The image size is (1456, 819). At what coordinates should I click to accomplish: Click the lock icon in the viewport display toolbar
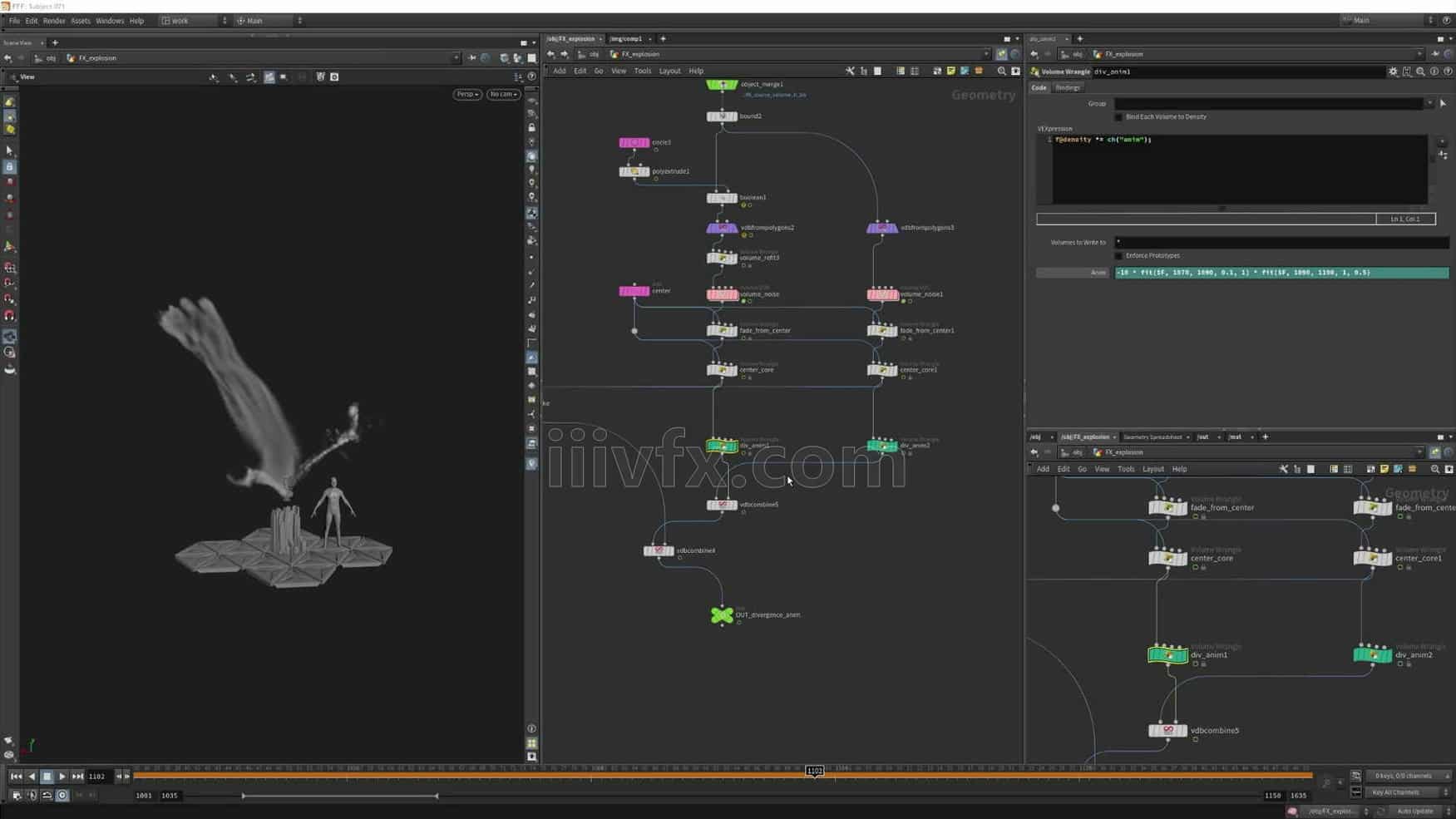(531, 127)
